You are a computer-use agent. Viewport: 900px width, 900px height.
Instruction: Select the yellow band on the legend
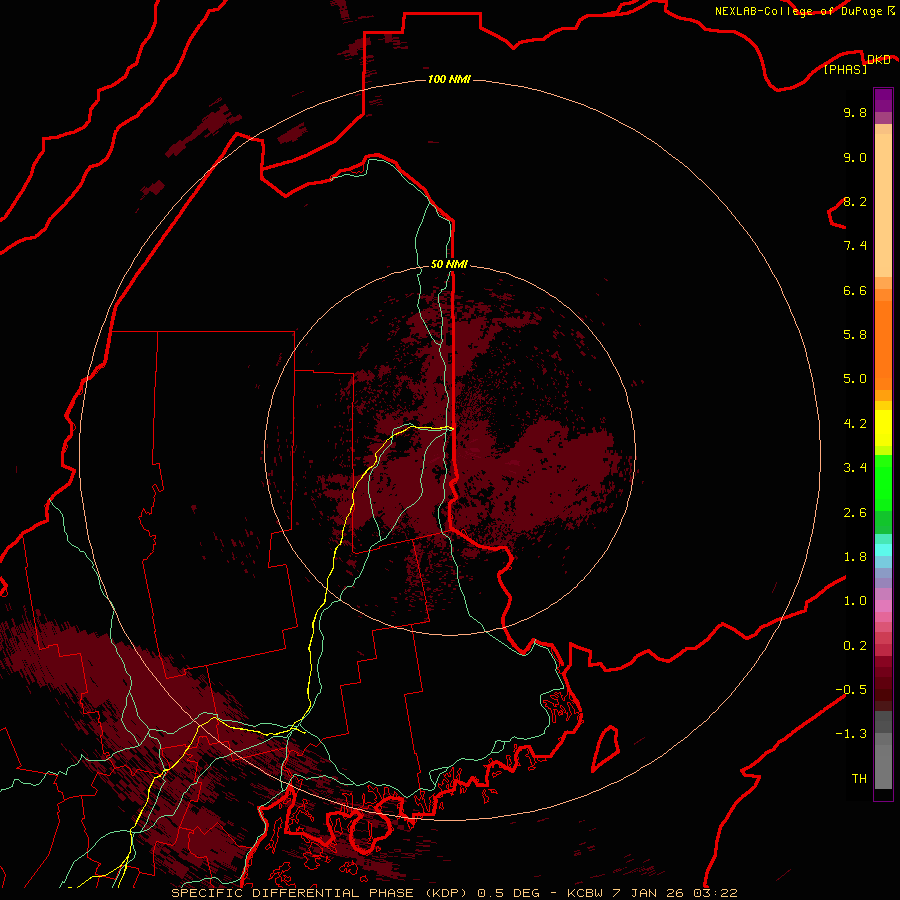click(883, 428)
